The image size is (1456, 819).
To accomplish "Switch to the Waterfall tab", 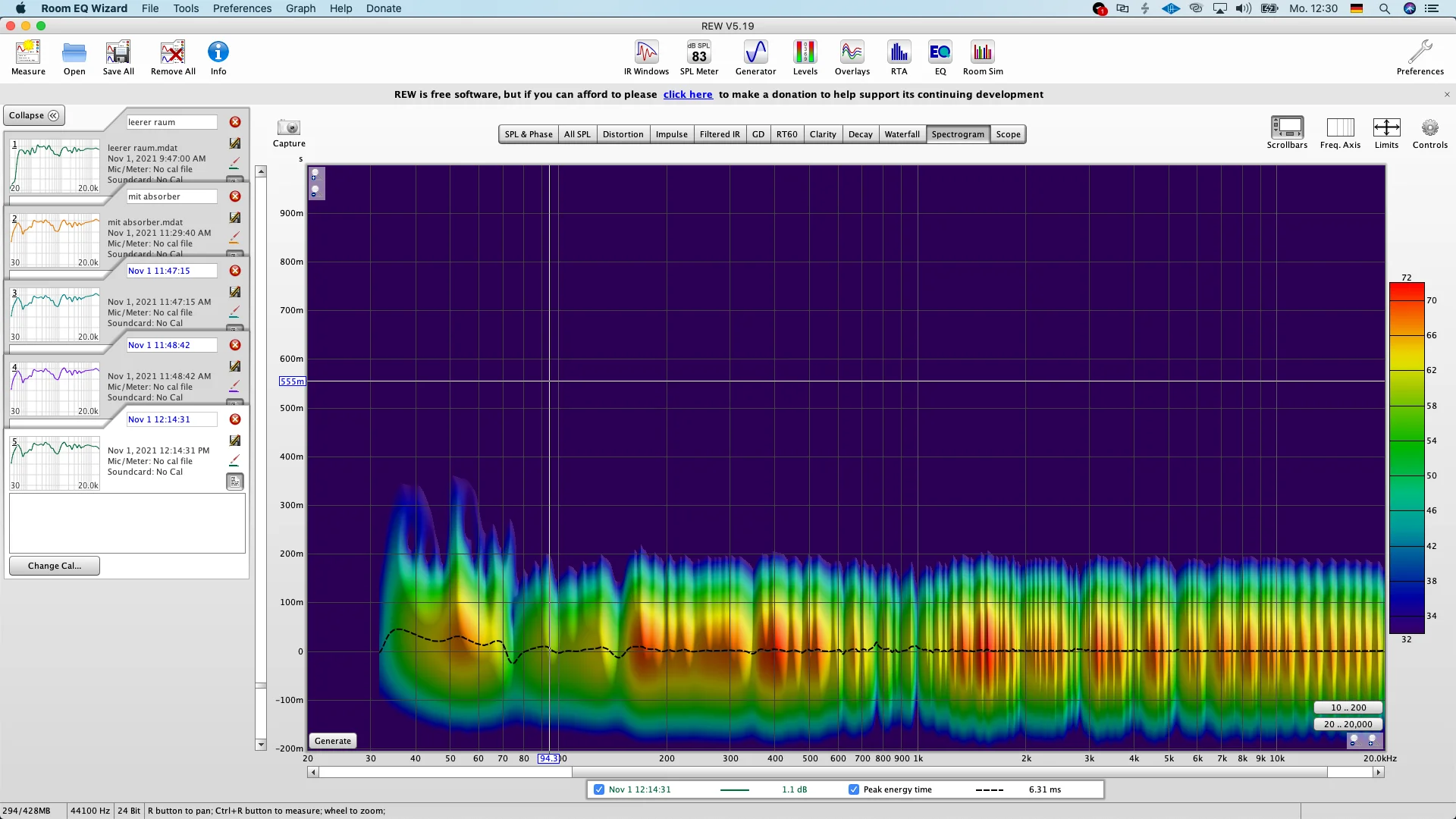I will click(902, 134).
